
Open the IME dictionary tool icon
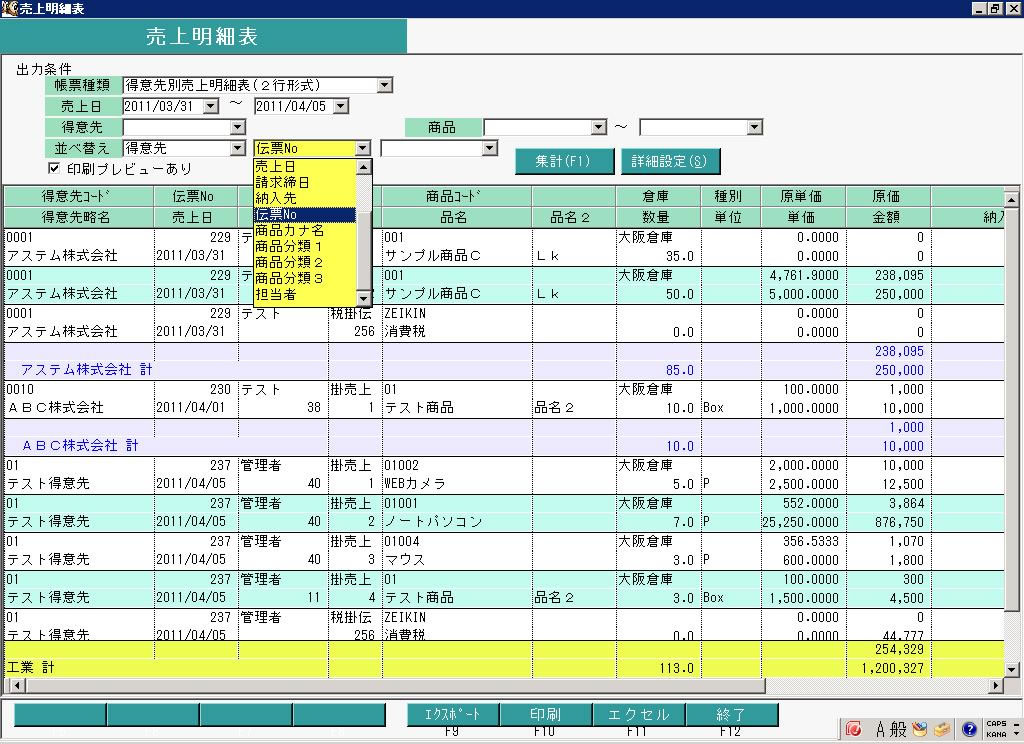[x=941, y=729]
